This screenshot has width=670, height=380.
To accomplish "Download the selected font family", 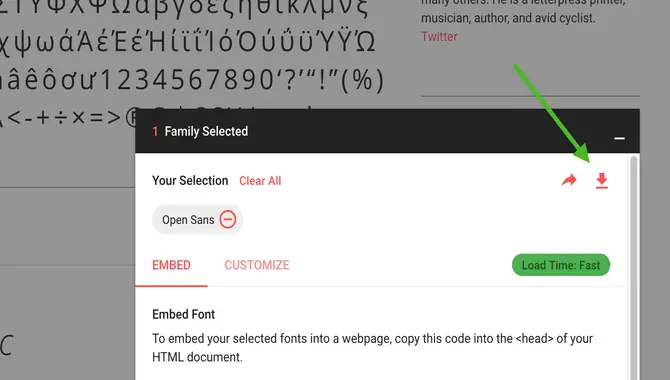I will click(602, 181).
